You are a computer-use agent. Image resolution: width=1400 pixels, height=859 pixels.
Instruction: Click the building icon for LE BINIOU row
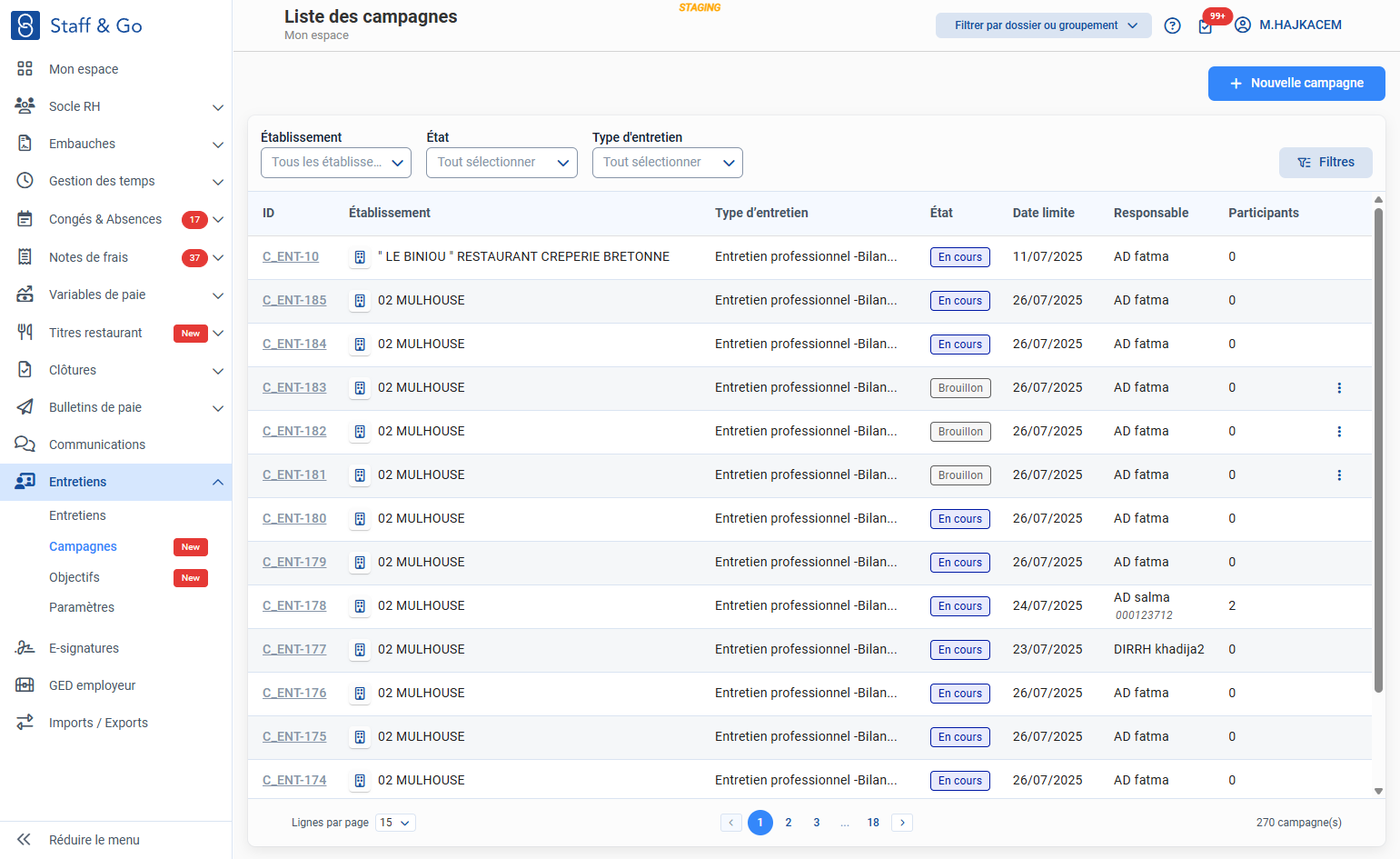(360, 257)
